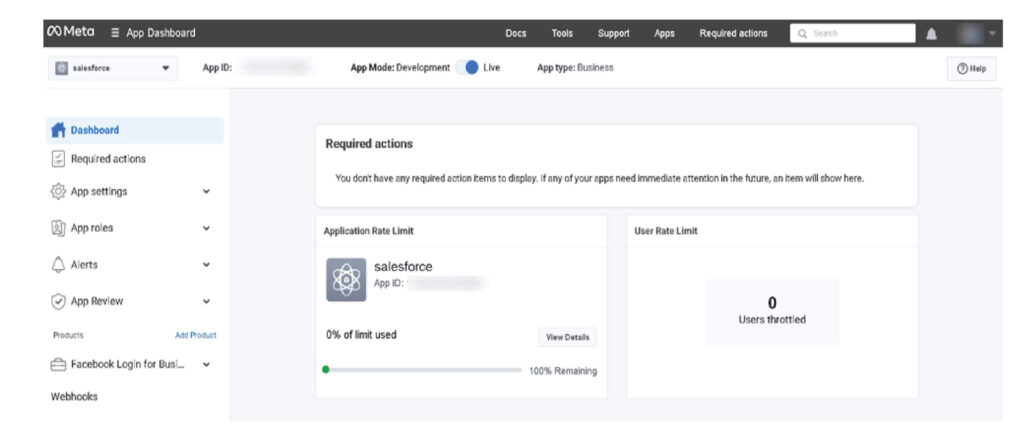Click the Help button
Image resolution: width=1024 pixels, height=439 pixels.
coord(971,69)
